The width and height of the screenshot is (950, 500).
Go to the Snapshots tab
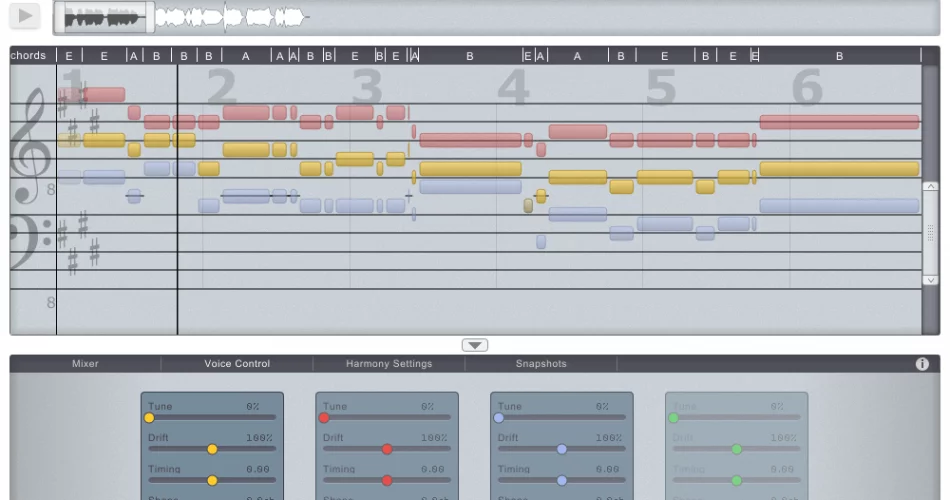(541, 364)
